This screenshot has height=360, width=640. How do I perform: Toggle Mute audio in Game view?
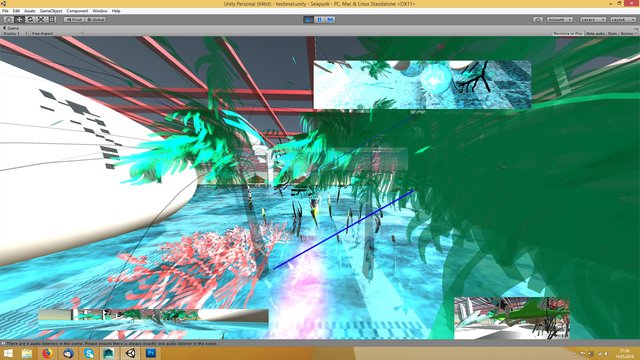595,33
